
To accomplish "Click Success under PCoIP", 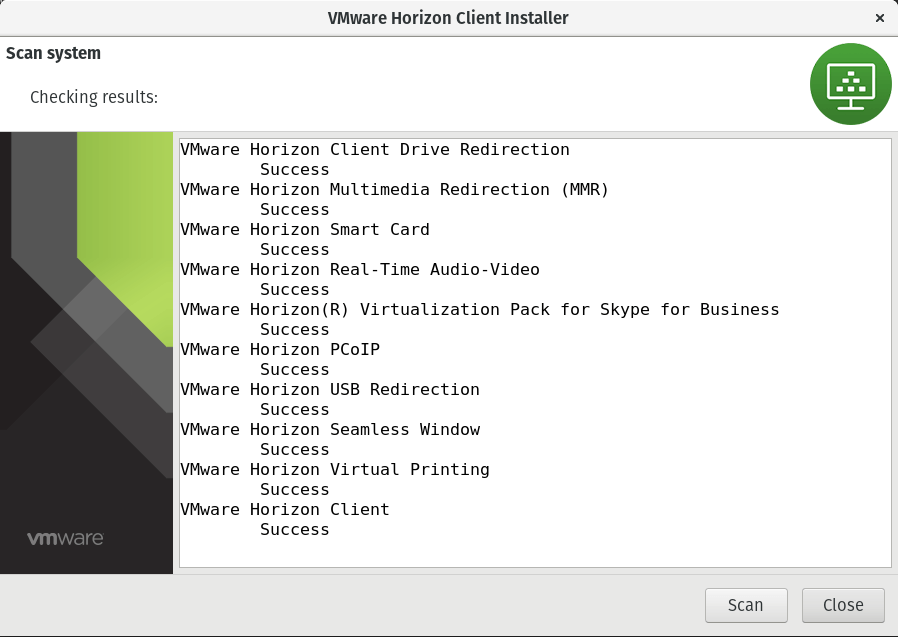I will [x=295, y=369].
